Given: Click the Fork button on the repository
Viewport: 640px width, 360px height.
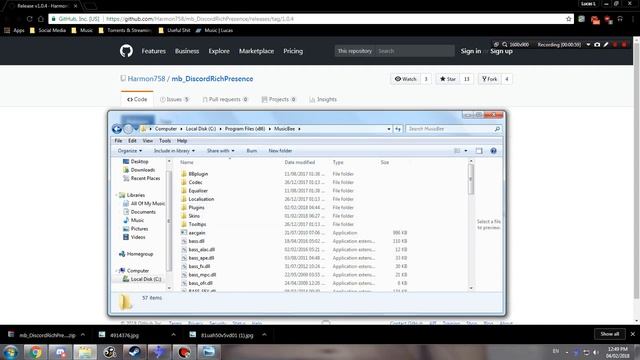Looking at the screenshot, I should 489,79.
